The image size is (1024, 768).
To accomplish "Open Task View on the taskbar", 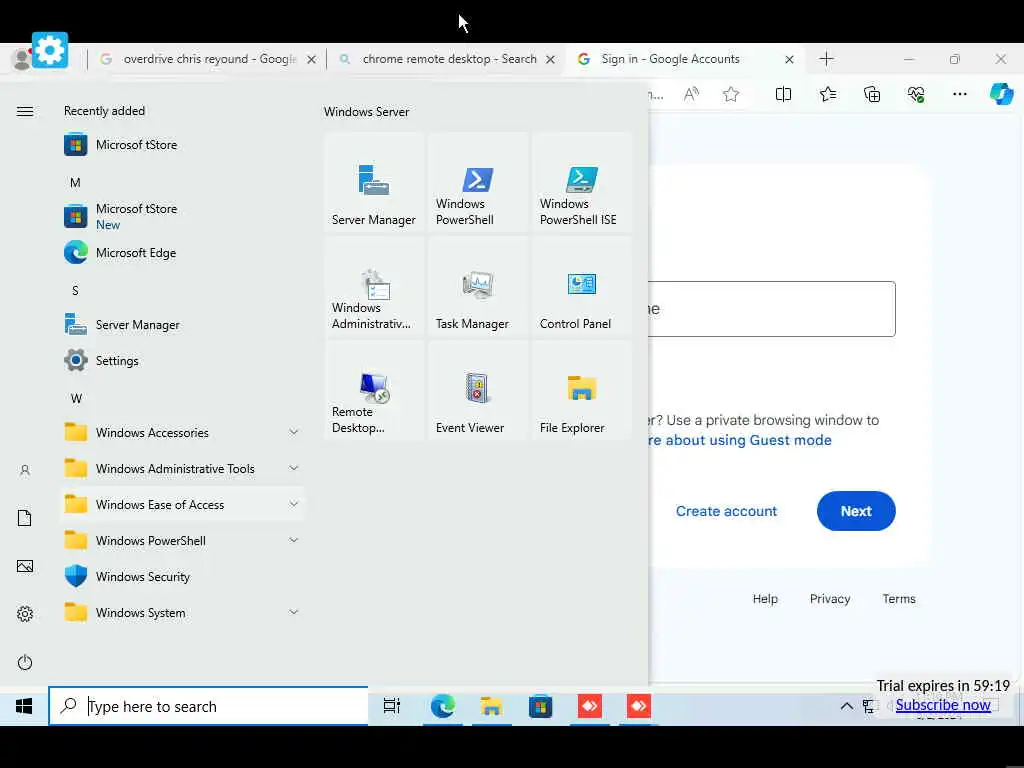I will [392, 706].
